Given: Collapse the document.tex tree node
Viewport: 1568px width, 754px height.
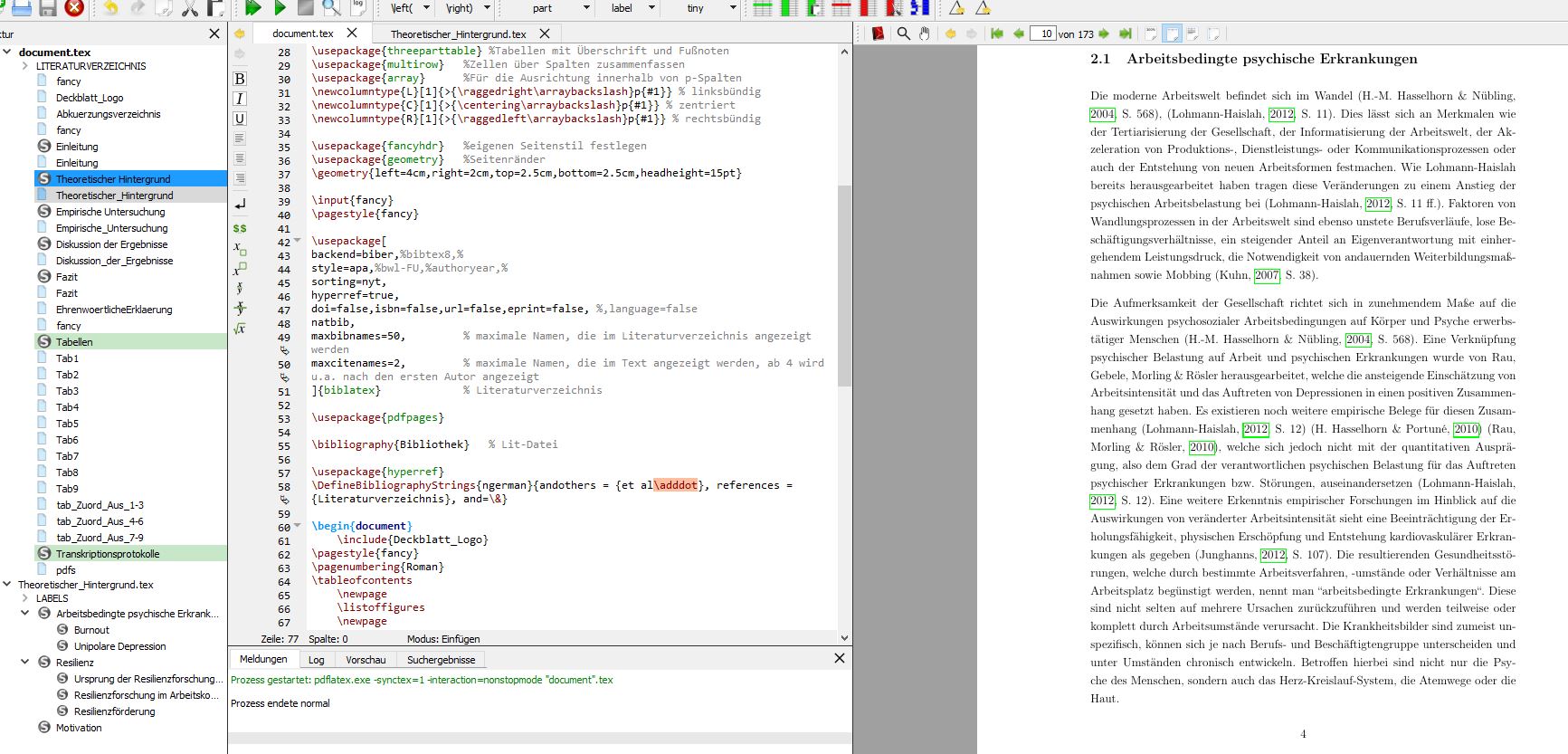Looking at the screenshot, I should tap(7, 52).
